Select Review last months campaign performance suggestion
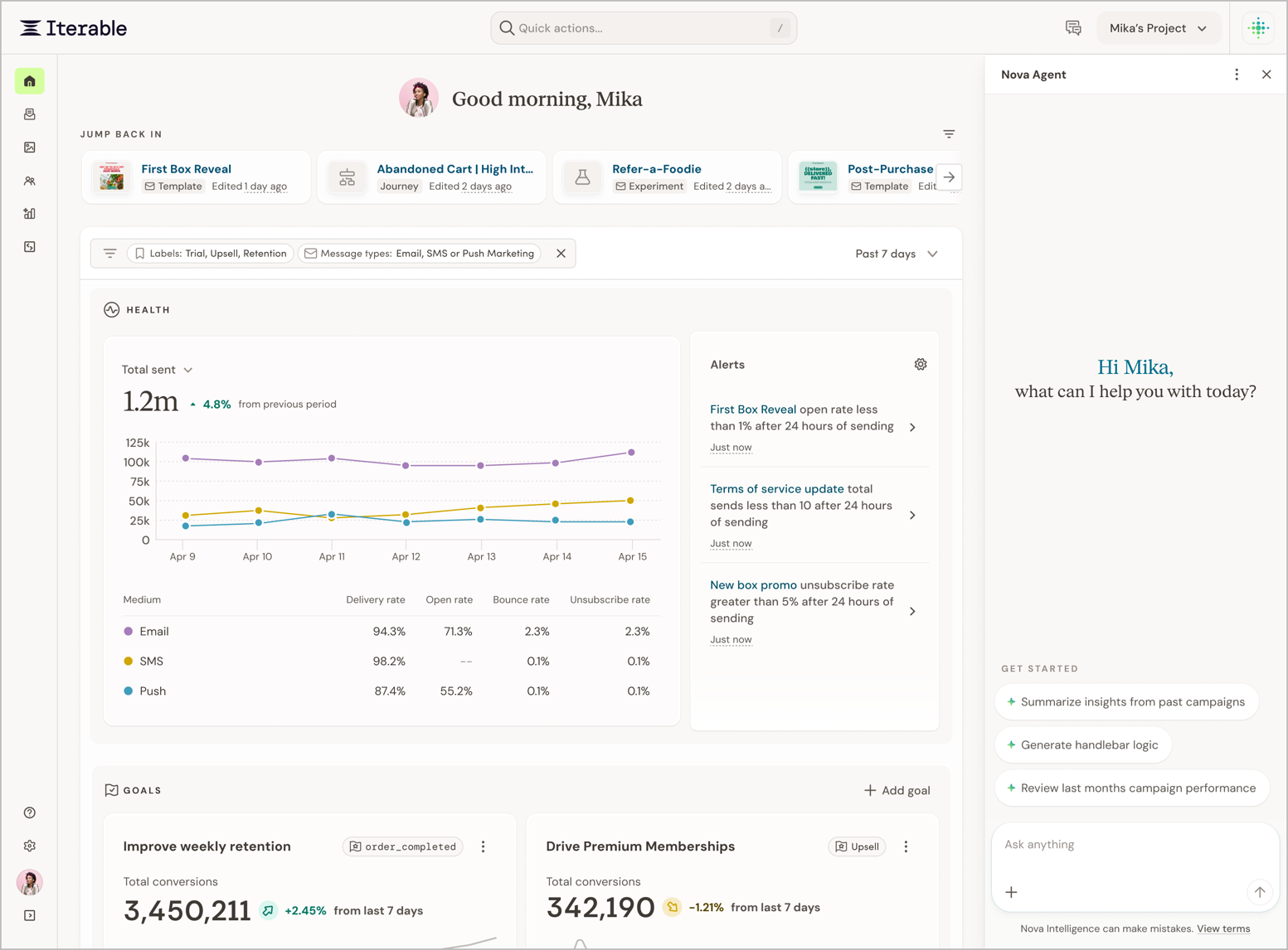This screenshot has height=950, width=1288. [1132, 788]
